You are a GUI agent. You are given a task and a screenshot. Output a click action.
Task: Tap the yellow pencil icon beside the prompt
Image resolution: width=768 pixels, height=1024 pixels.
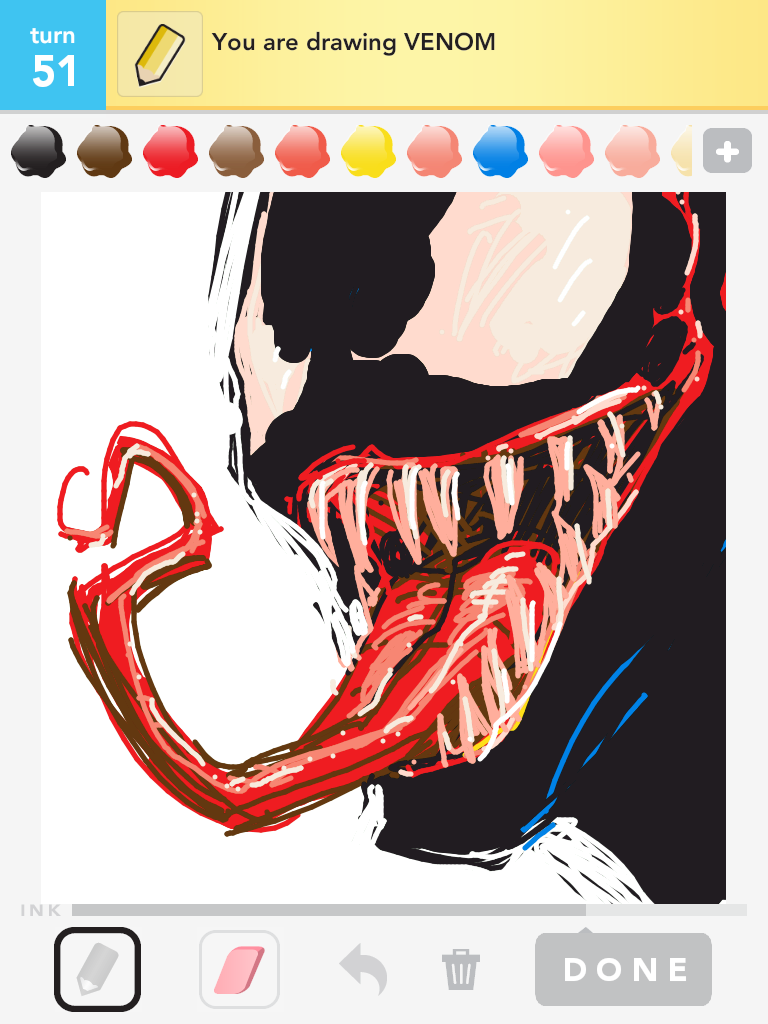(159, 54)
